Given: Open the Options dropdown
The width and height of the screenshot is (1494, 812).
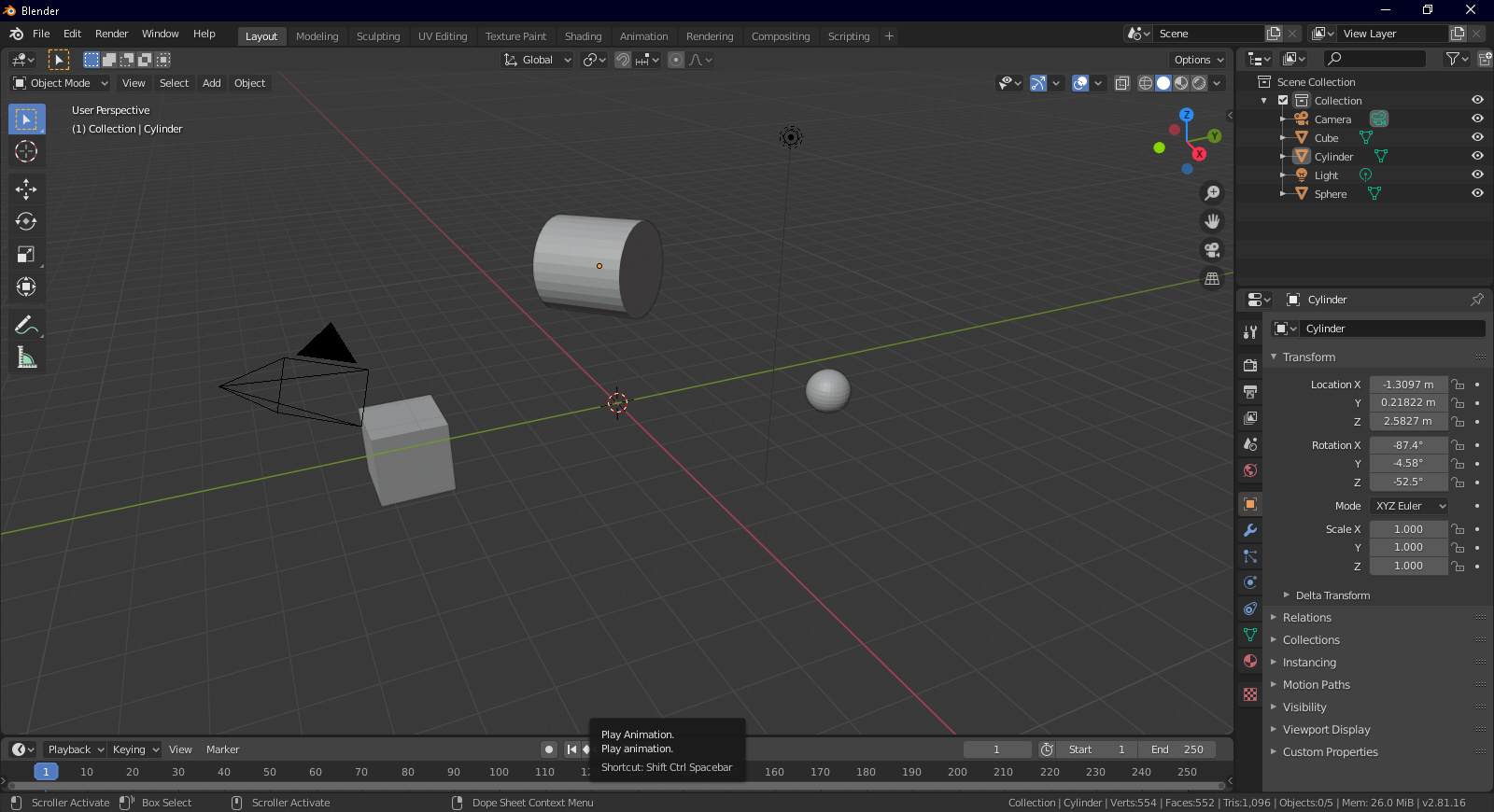Looking at the screenshot, I should pyautogui.click(x=1198, y=60).
